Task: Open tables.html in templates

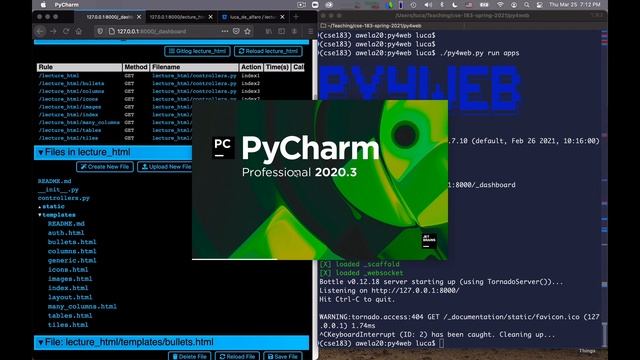Action: [70, 316]
